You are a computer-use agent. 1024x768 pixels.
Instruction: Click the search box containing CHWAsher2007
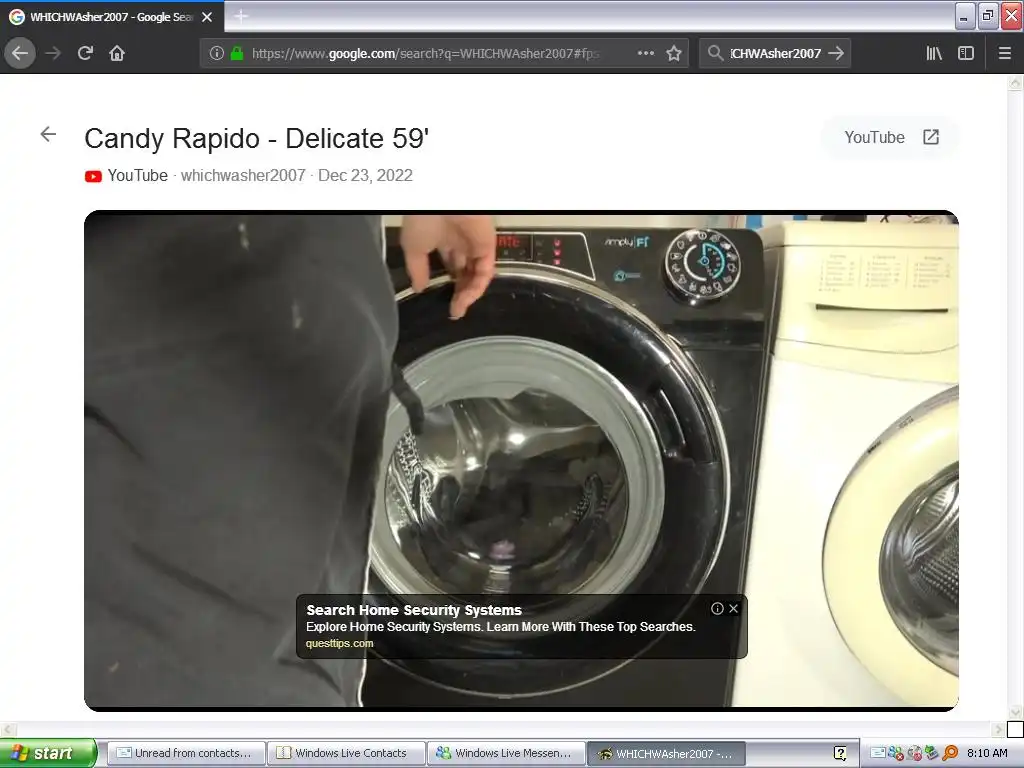(775, 54)
